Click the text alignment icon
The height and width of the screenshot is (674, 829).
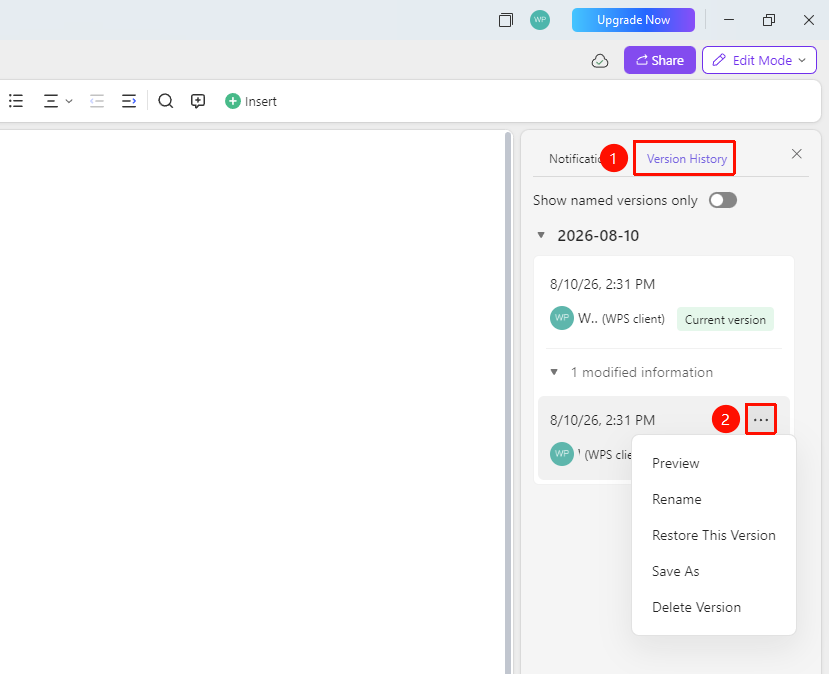[x=51, y=101]
